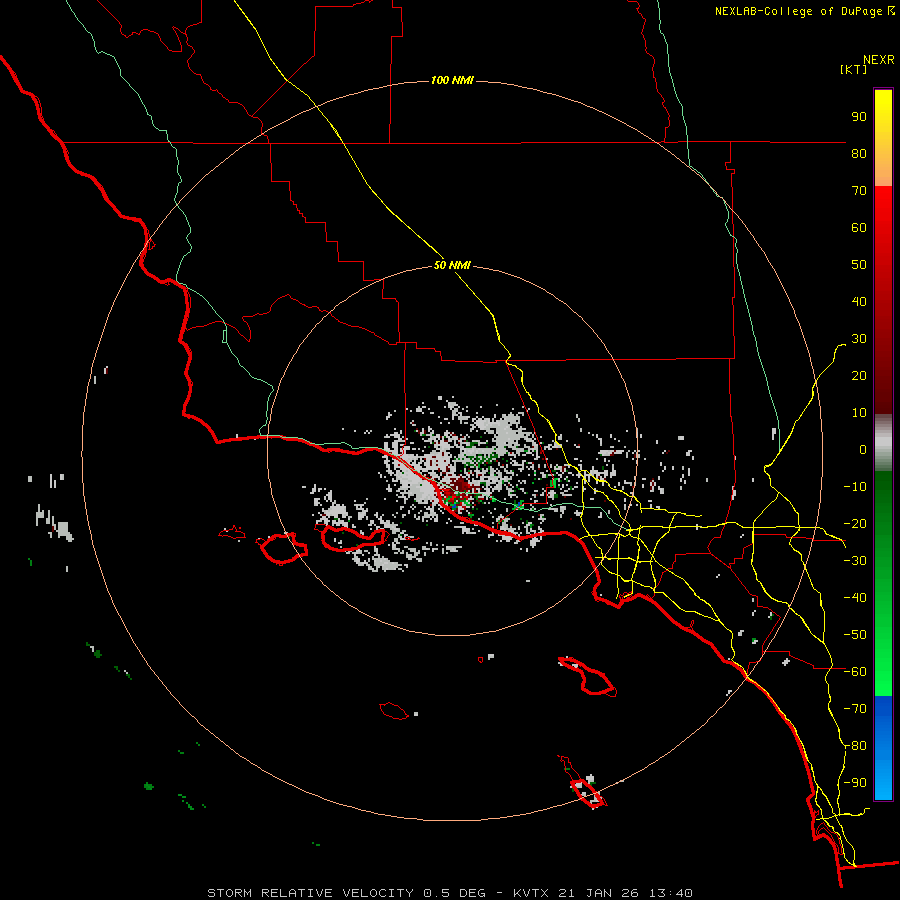This screenshot has height=900, width=900.
Task: Click the Storm Relative Velocity product title
Action: [x=310, y=893]
